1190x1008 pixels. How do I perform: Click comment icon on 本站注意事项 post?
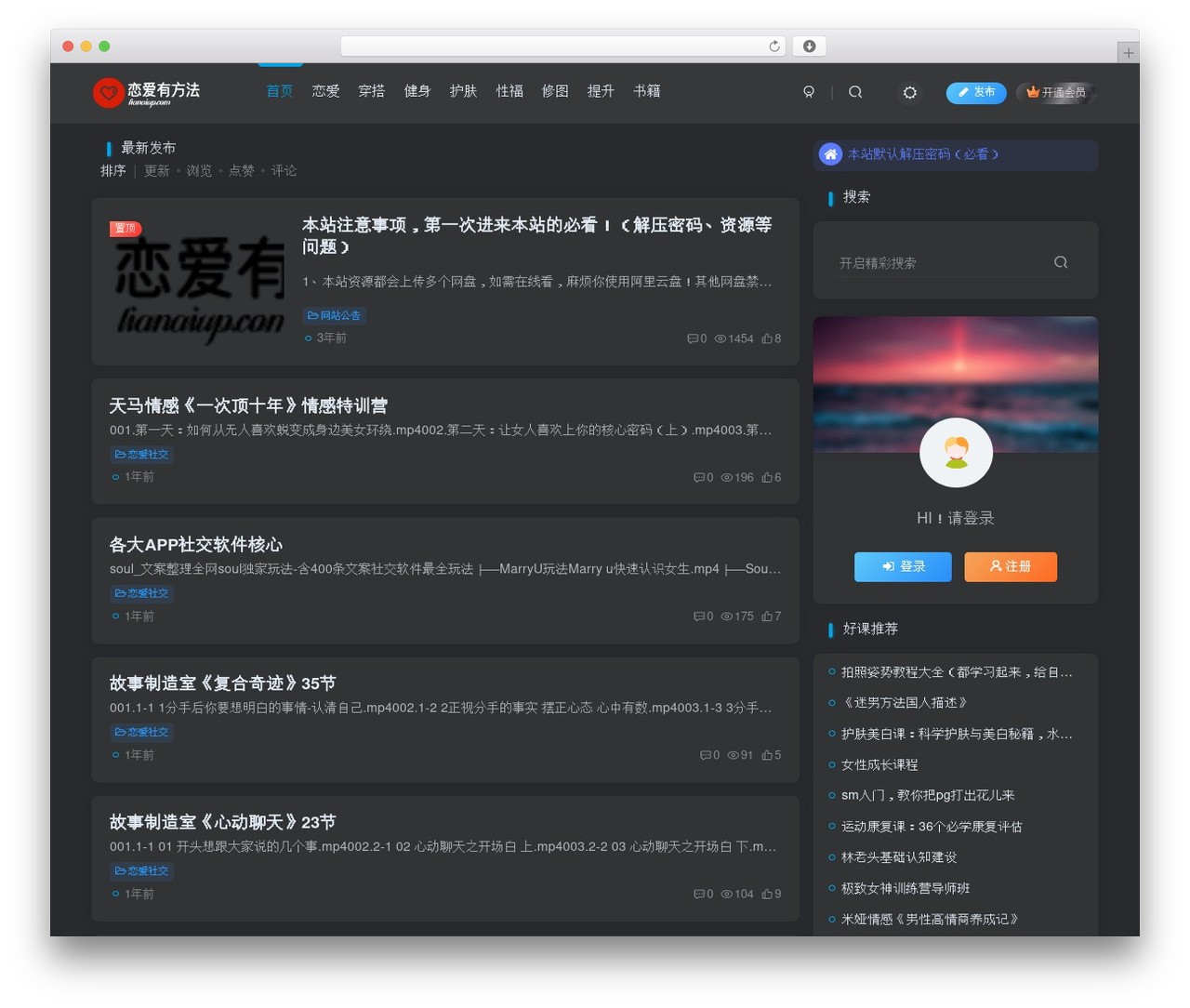point(693,338)
